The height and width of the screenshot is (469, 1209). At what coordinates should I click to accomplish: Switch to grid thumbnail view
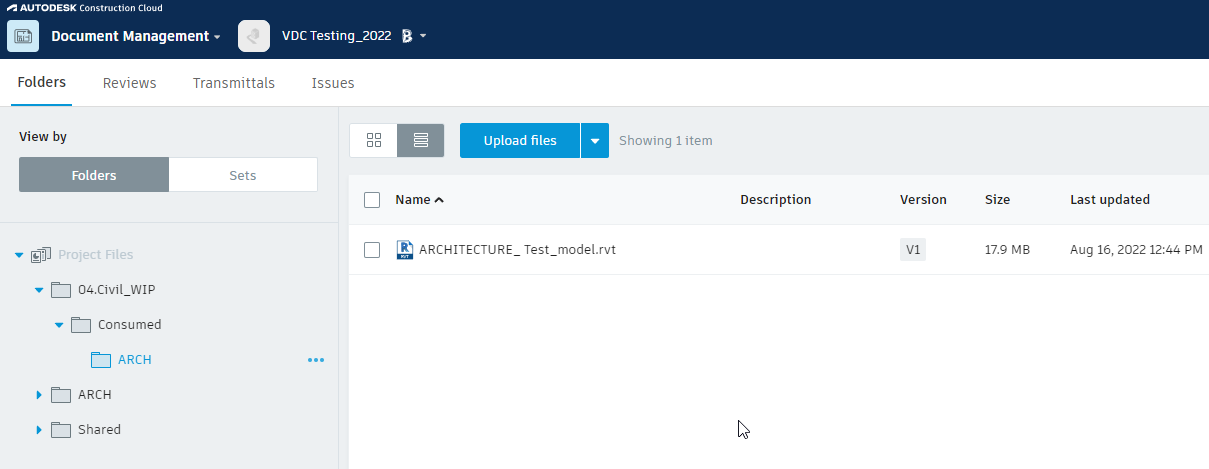pos(374,141)
